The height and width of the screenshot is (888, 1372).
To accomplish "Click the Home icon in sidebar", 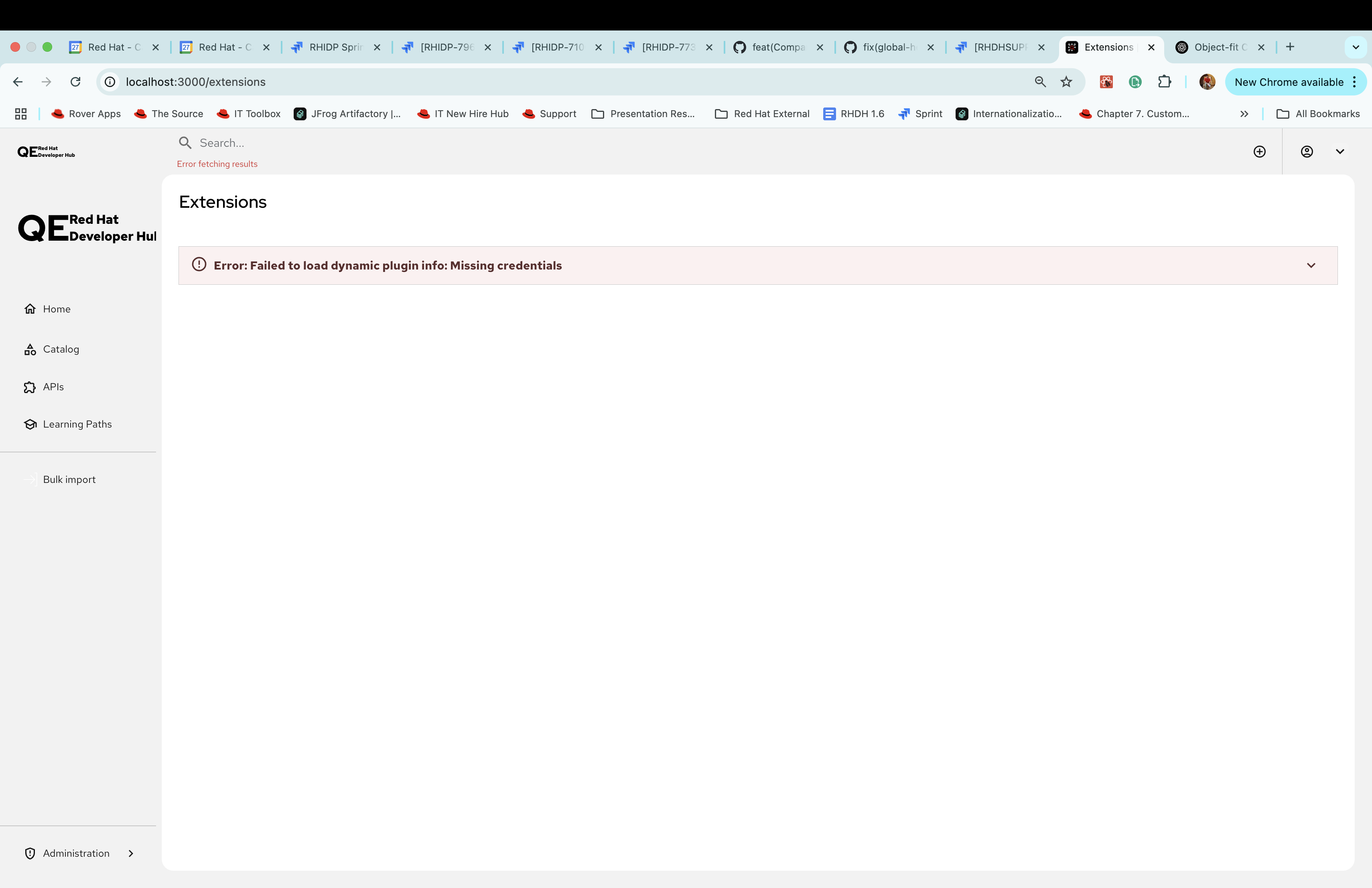I will pyautogui.click(x=30, y=309).
